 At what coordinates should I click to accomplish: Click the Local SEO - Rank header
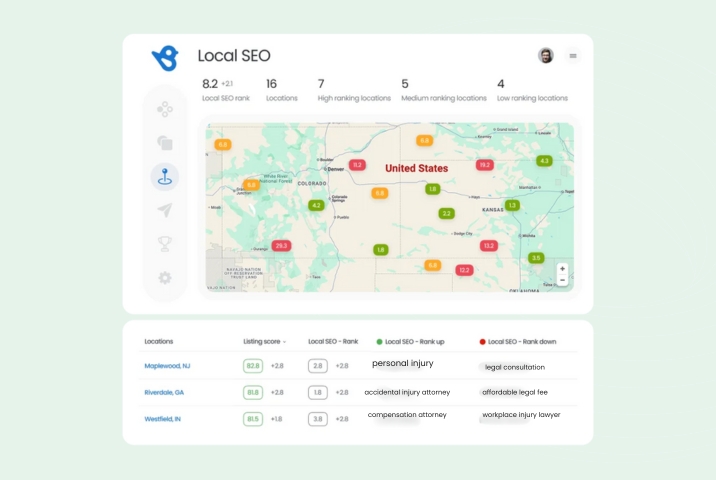[x=333, y=342]
